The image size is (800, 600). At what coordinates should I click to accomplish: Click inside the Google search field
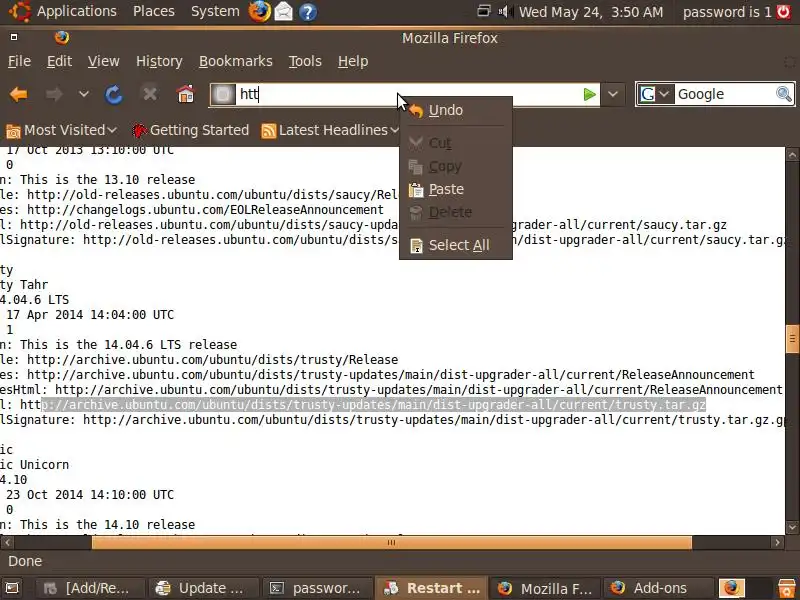[x=724, y=94]
